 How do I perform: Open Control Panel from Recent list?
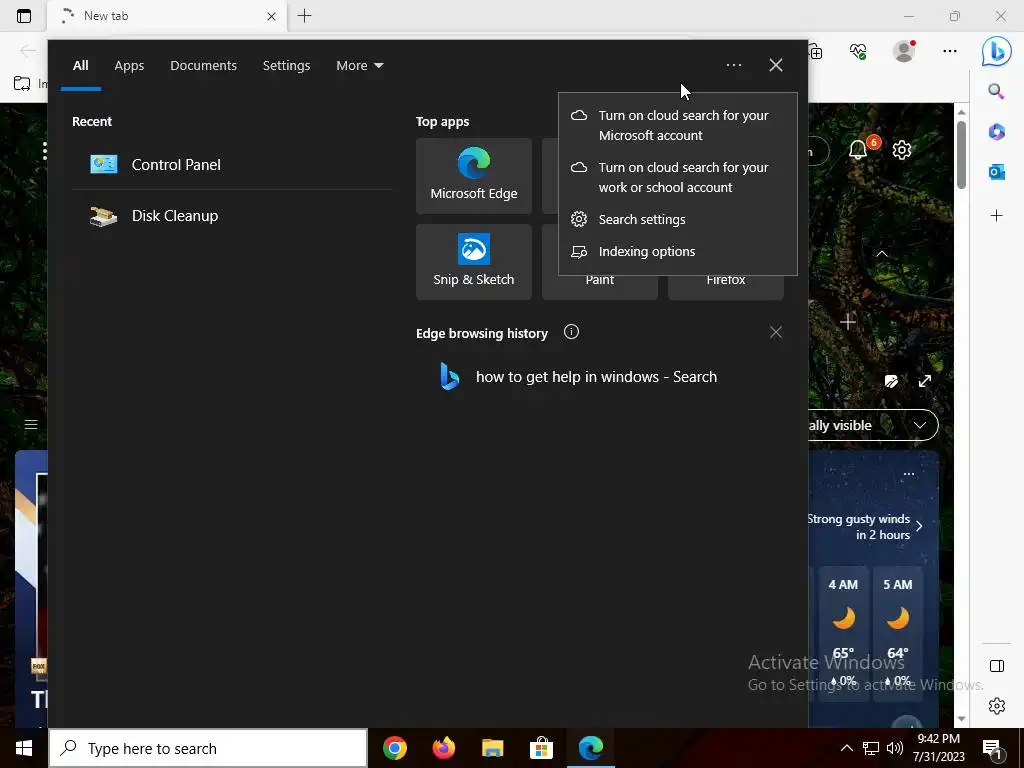click(232, 165)
